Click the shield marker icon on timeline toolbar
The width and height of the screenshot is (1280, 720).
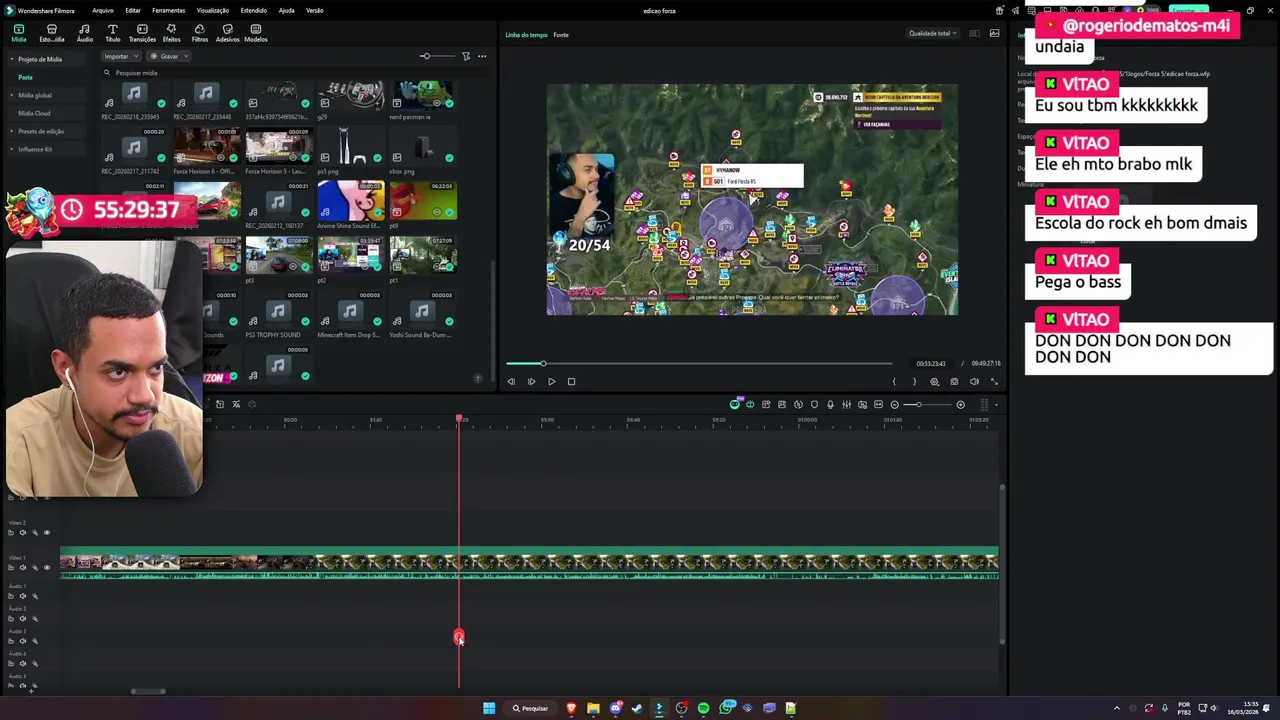click(x=814, y=404)
